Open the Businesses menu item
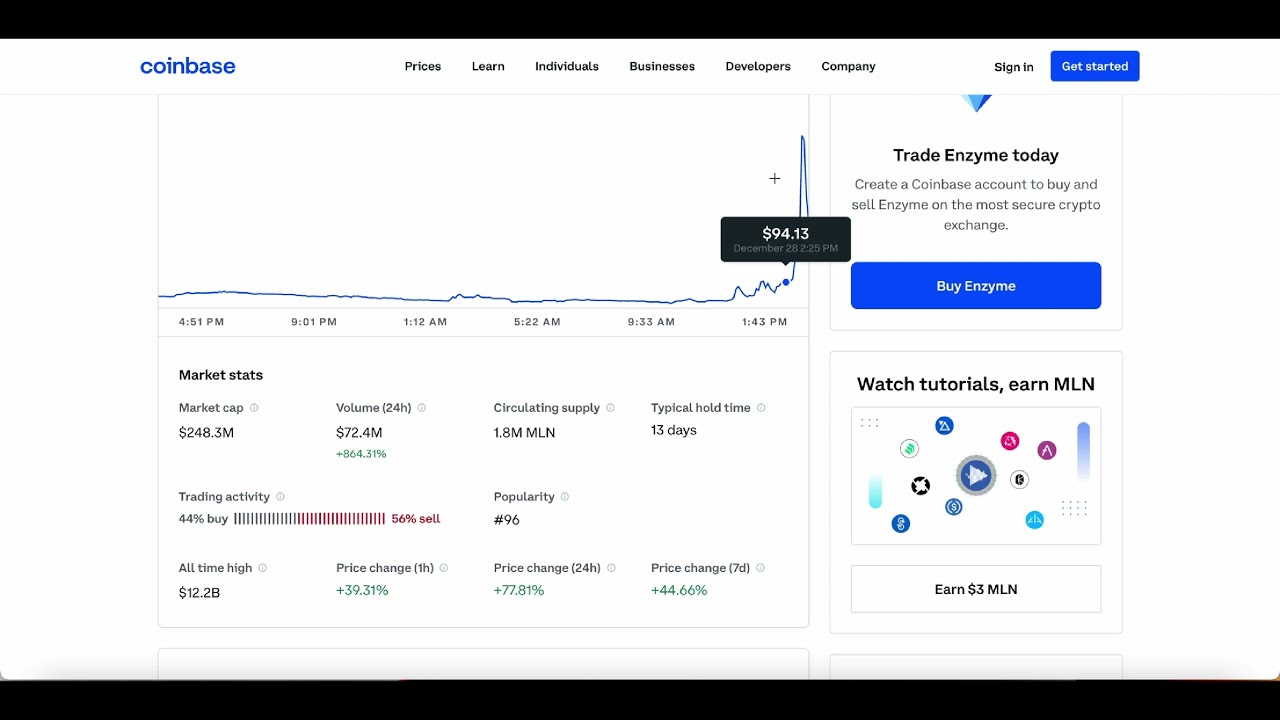Viewport: 1280px width, 720px height. (662, 66)
